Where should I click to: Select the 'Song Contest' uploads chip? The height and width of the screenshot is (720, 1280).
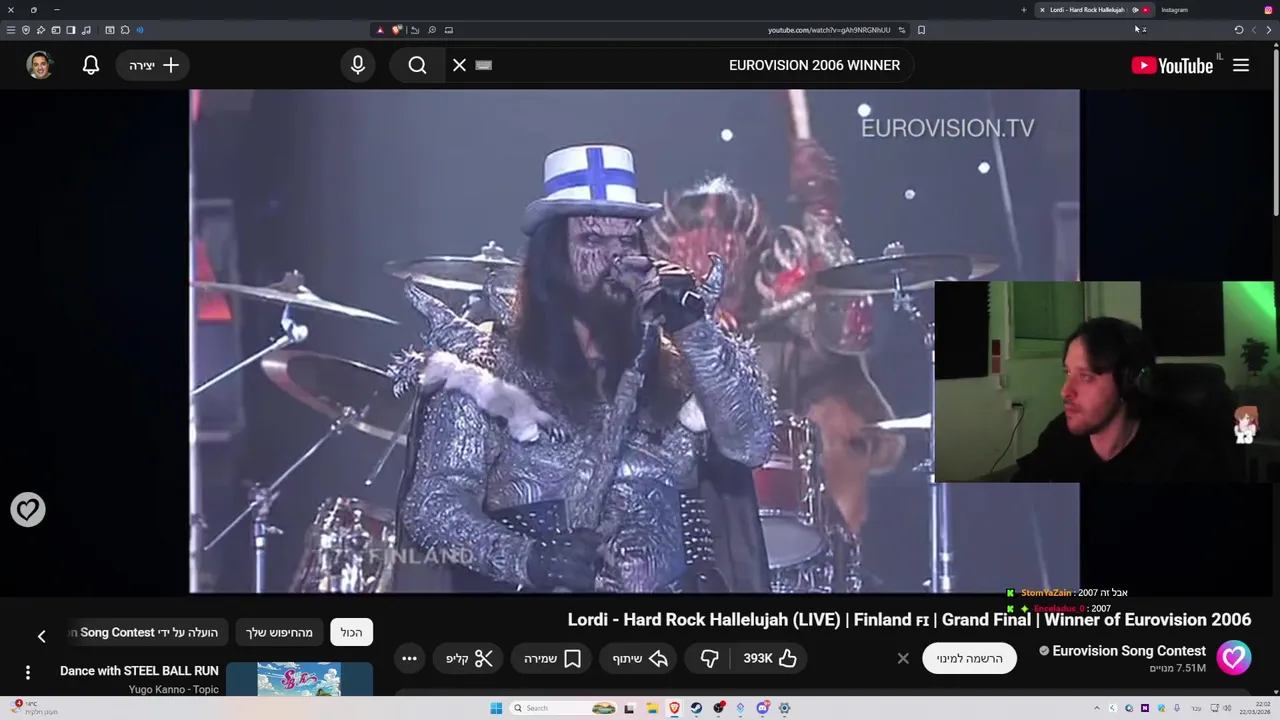click(x=148, y=632)
